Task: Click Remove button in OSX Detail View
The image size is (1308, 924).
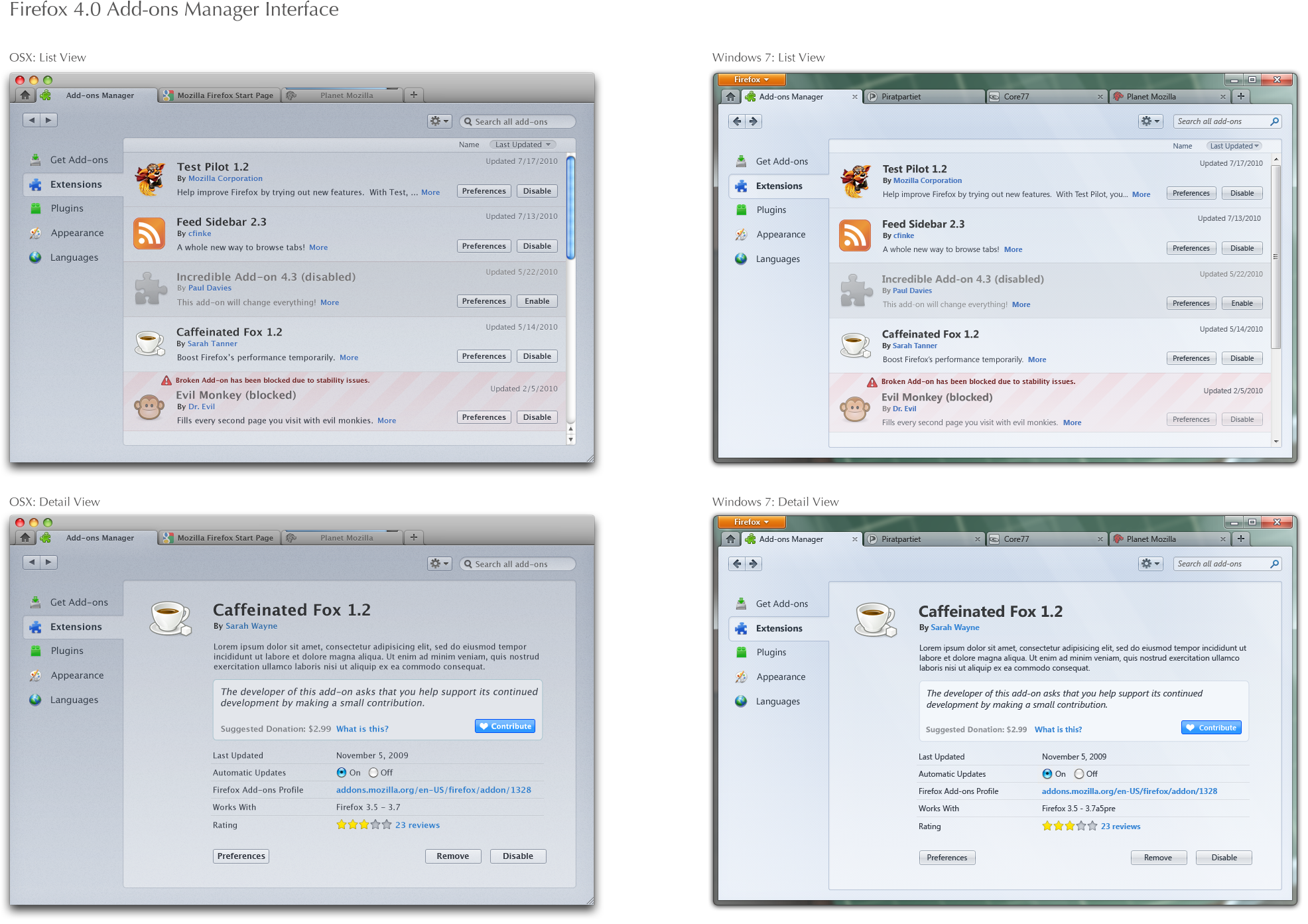Action: click(453, 856)
